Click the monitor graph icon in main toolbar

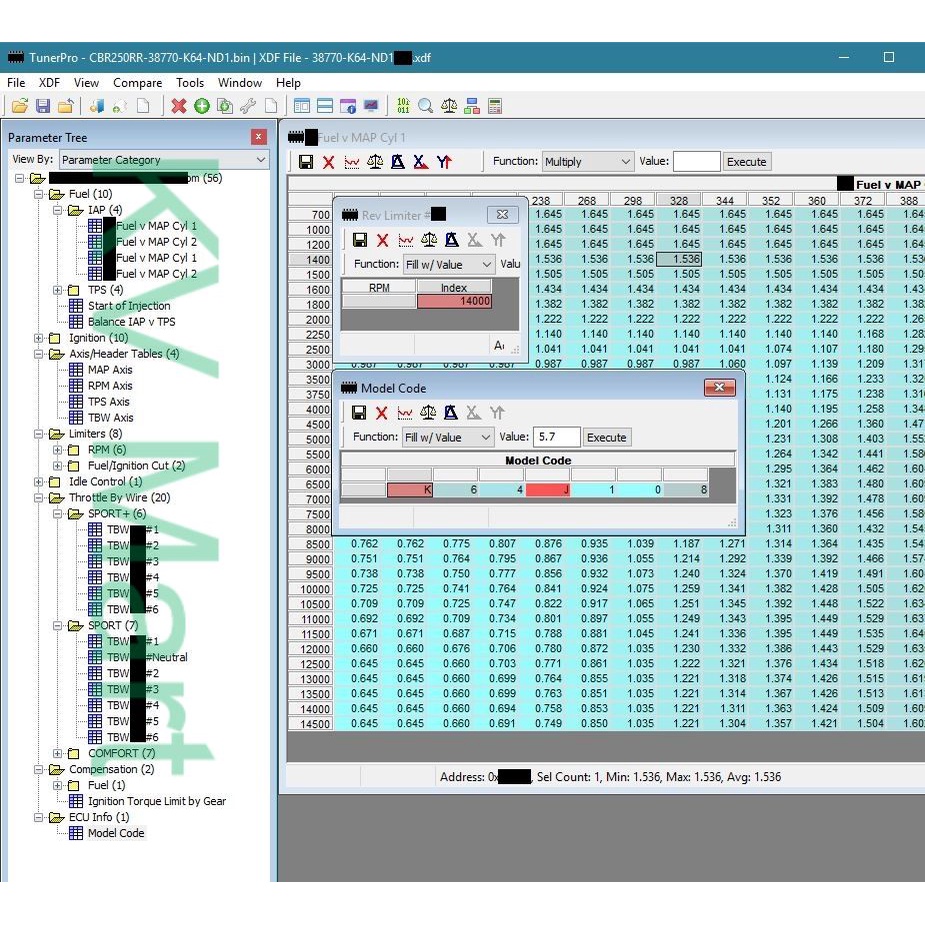point(370,106)
